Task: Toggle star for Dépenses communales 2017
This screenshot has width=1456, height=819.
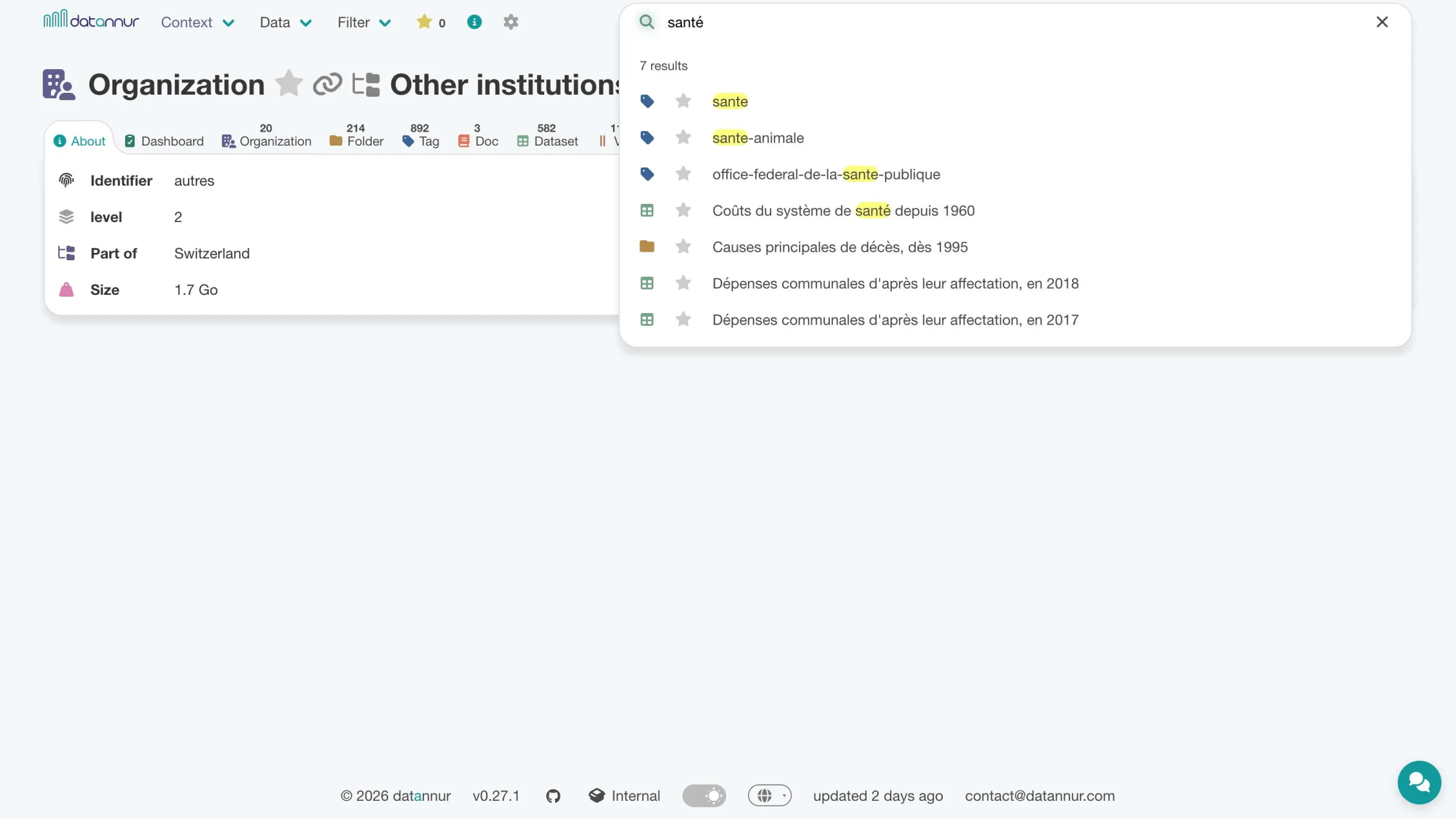Action: (x=683, y=319)
